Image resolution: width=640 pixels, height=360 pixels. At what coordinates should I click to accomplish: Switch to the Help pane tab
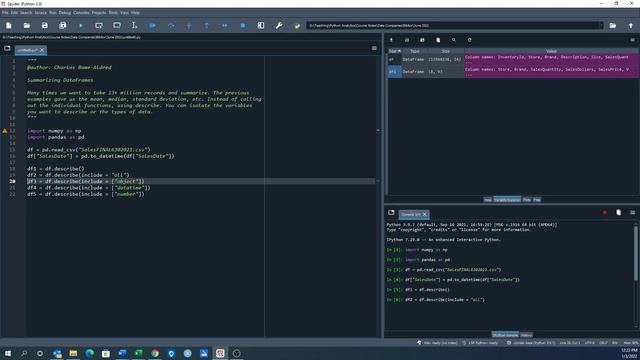coord(488,200)
